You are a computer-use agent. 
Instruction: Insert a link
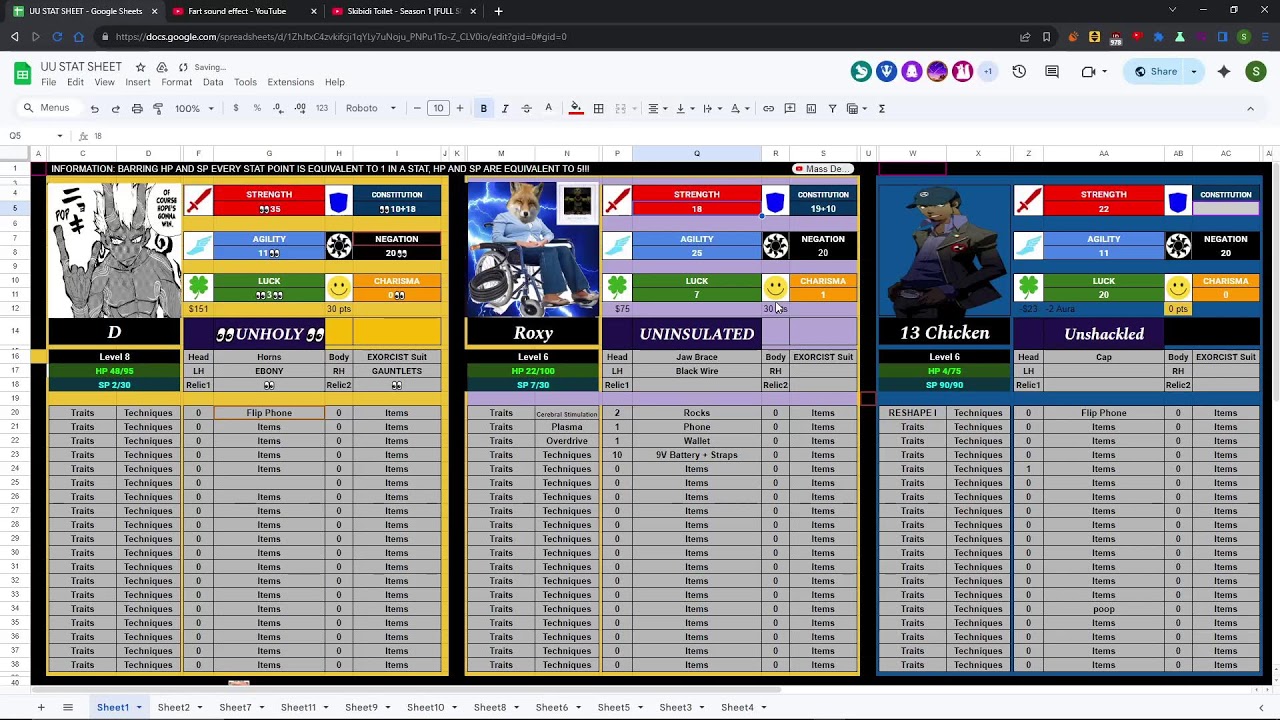click(768, 108)
